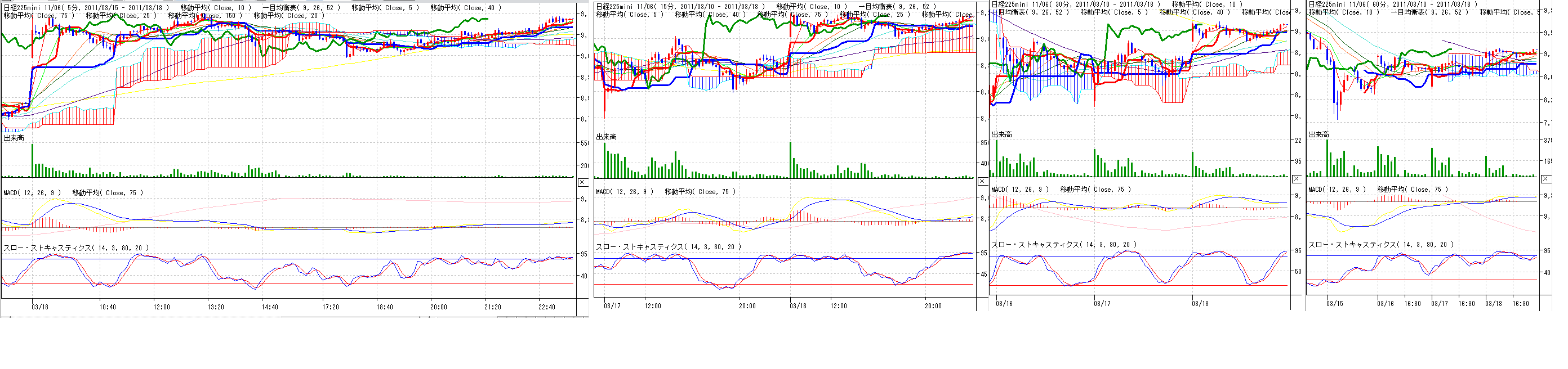
Task: Click the 22:40 time axis marker
Action: click(x=547, y=307)
